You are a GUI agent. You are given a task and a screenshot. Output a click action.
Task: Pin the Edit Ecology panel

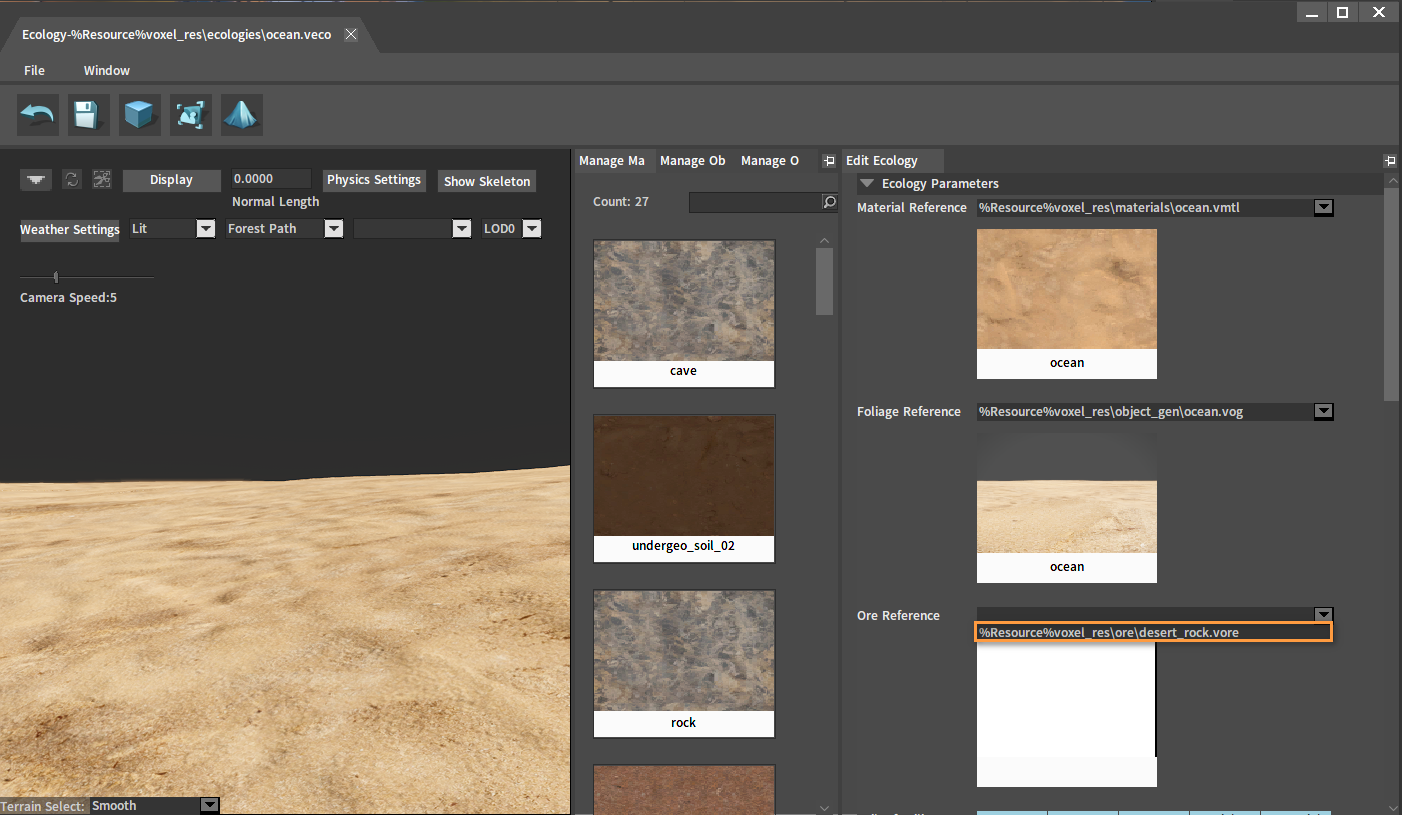1389,161
